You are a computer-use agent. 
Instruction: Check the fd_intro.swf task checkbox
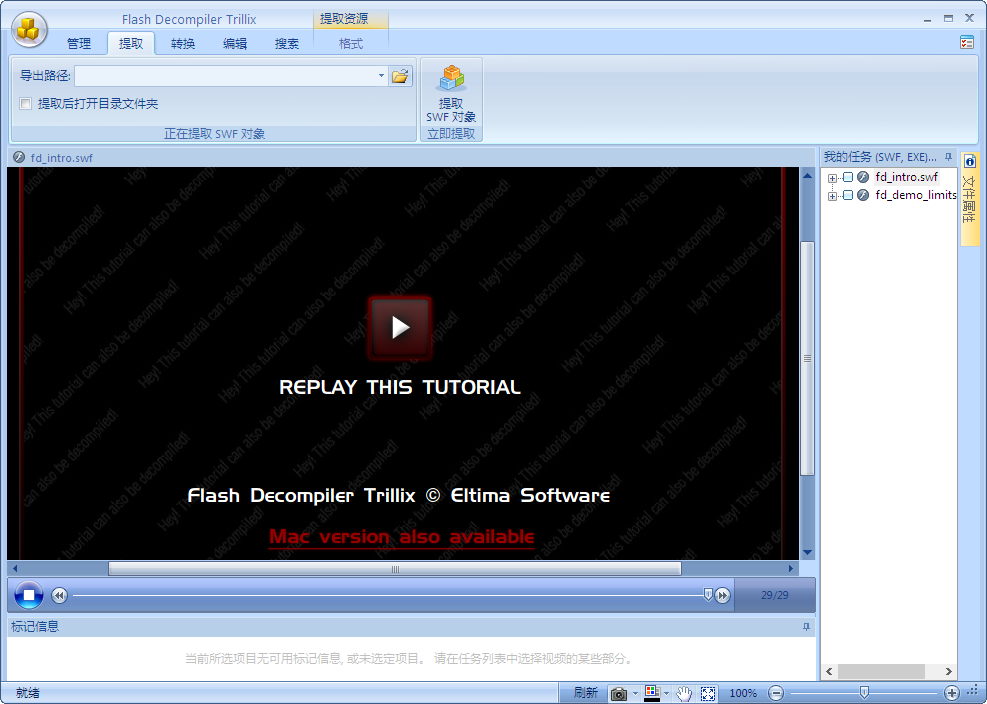848,177
